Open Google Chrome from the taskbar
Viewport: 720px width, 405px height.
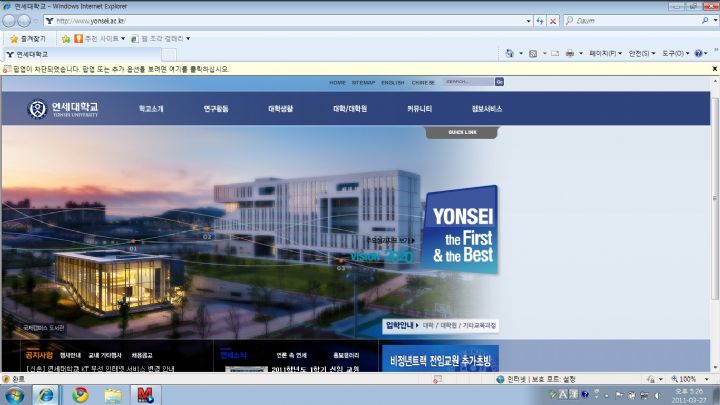click(80, 395)
